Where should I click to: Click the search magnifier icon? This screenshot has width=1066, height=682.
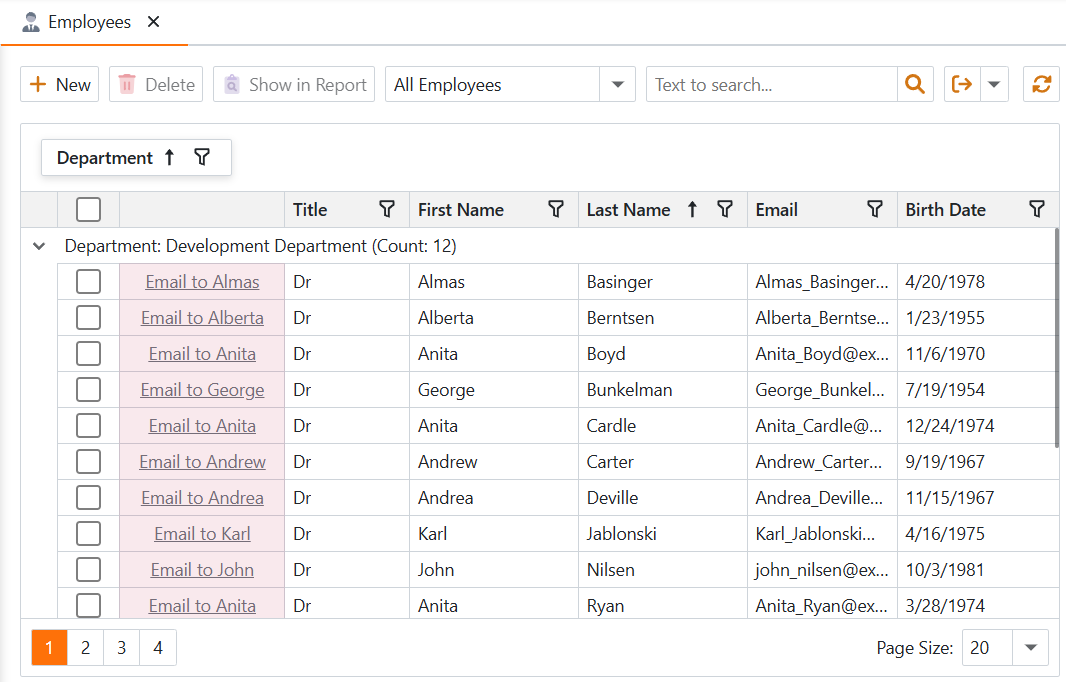(x=915, y=84)
